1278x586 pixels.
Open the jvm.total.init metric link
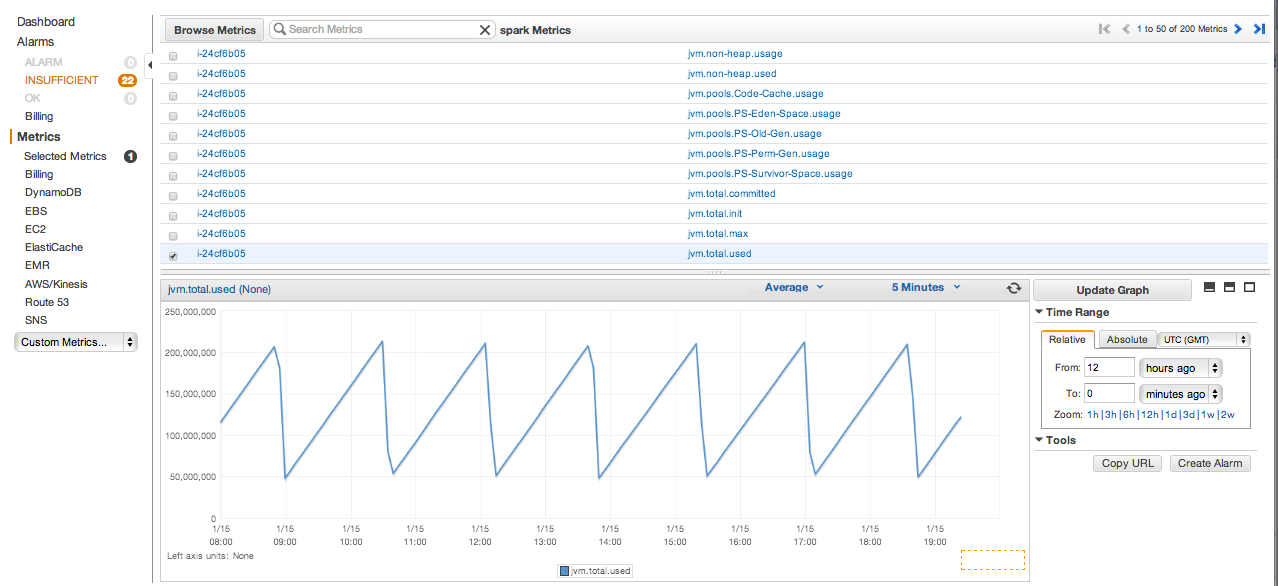(x=715, y=214)
